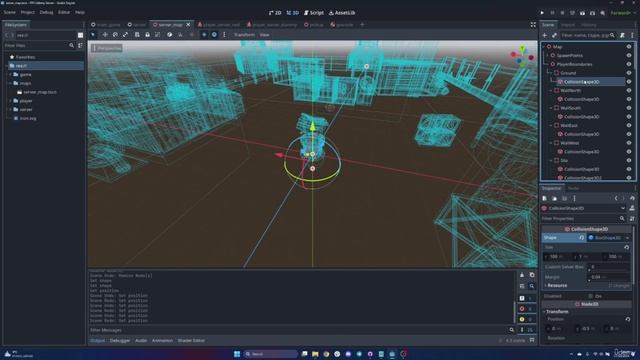The height and width of the screenshot is (360, 640).
Task: Revert the Size property reset arrow
Action: [x=627, y=247]
